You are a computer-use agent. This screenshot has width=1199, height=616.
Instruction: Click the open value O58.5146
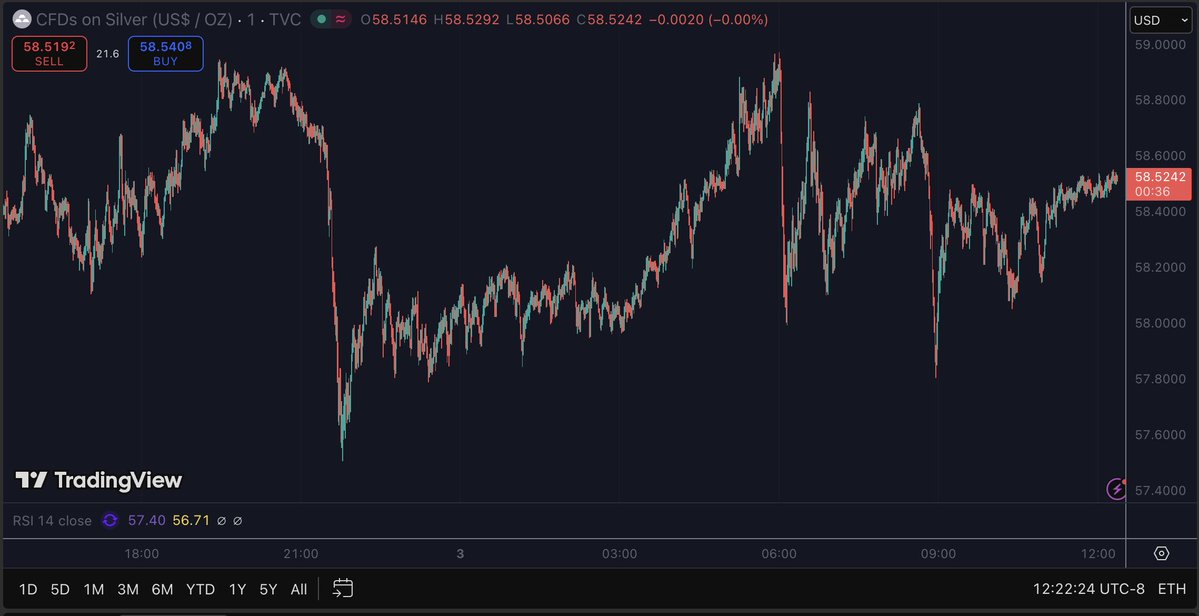[x=393, y=20]
